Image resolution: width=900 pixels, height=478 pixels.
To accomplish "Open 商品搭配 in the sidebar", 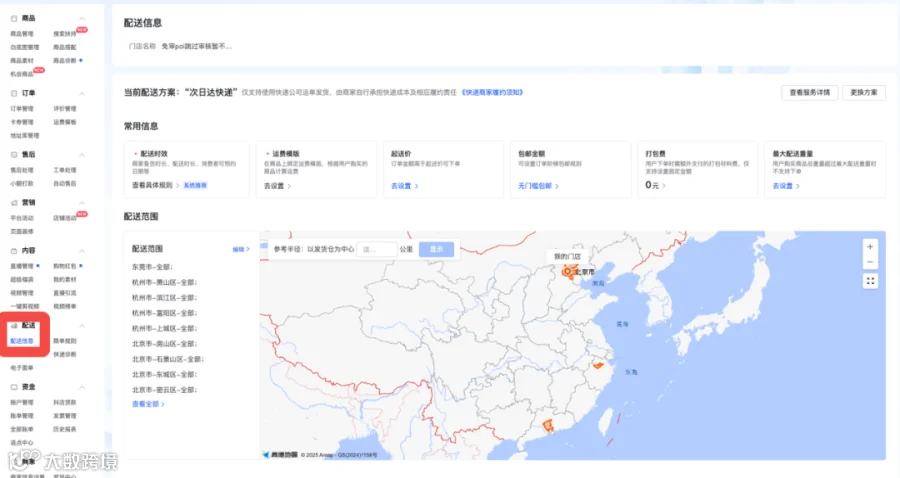I will click(64, 47).
